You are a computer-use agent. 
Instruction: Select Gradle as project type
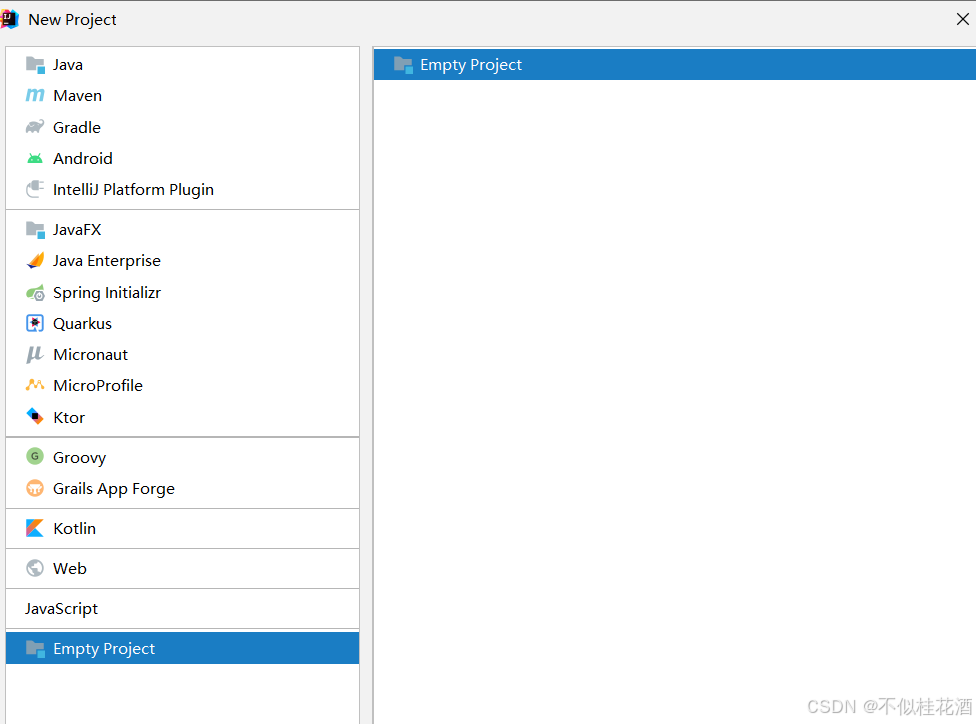tap(182, 127)
